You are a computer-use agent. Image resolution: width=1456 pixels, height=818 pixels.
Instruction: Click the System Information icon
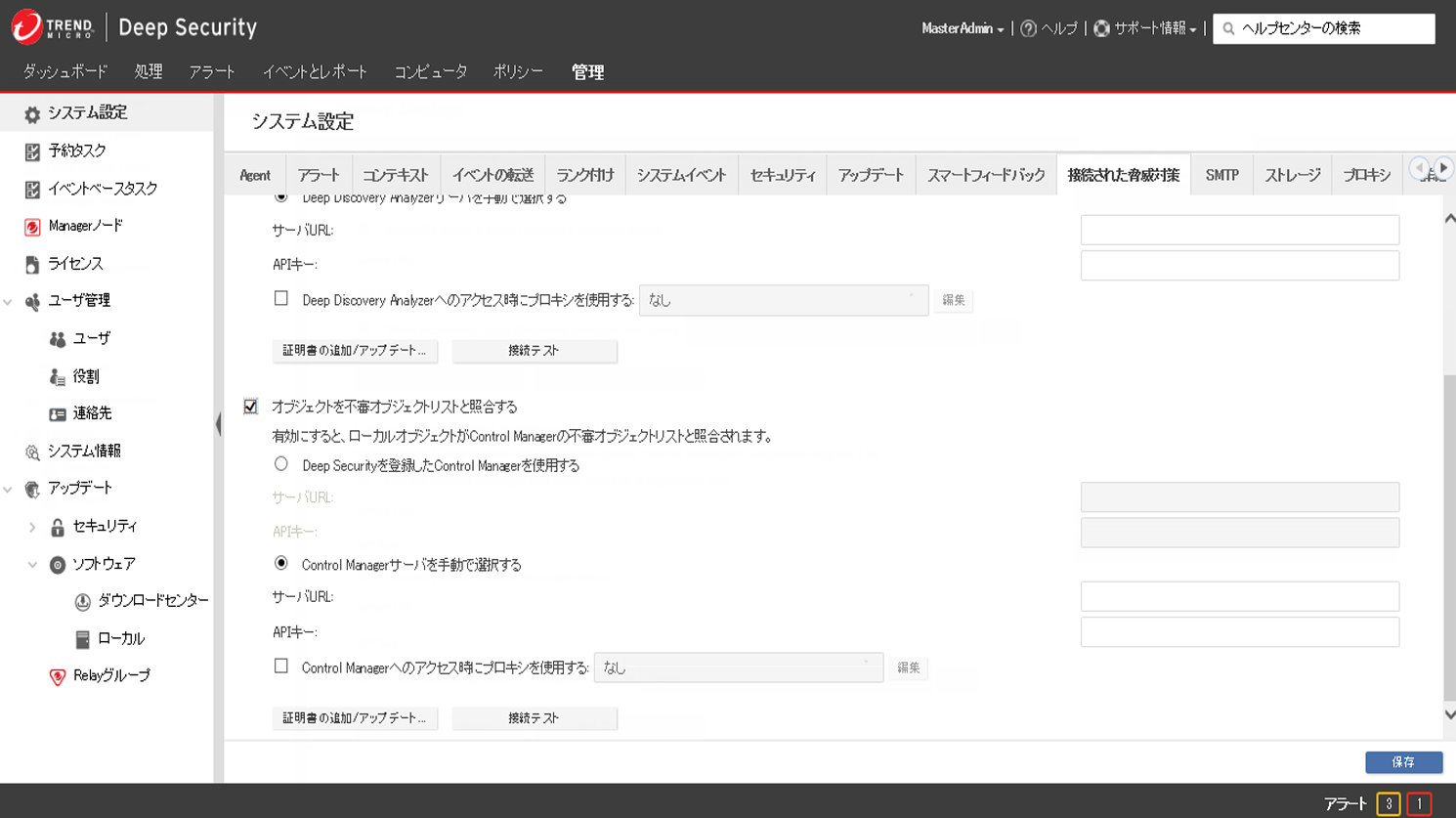[x=32, y=452]
